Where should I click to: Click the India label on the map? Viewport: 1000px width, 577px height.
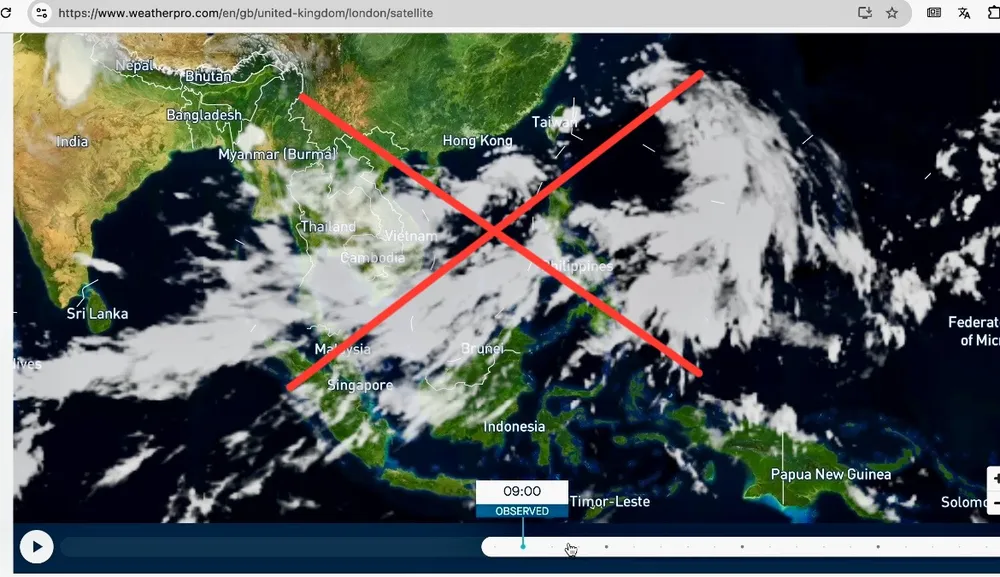click(71, 141)
